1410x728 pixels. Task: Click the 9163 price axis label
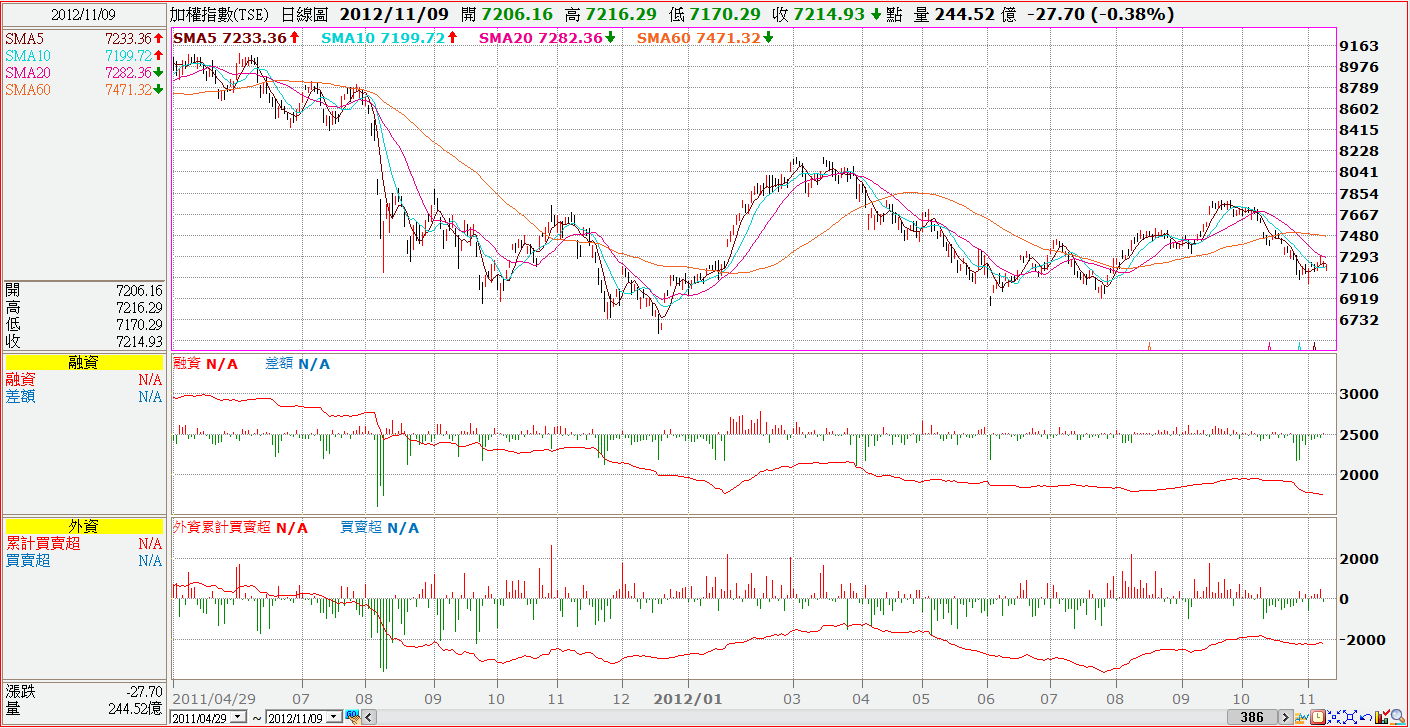(x=1360, y=46)
